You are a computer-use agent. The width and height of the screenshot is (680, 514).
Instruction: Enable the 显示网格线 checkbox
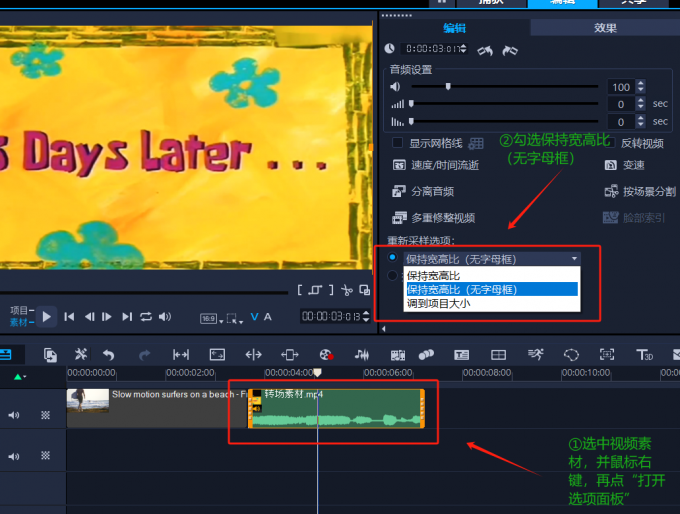point(397,143)
